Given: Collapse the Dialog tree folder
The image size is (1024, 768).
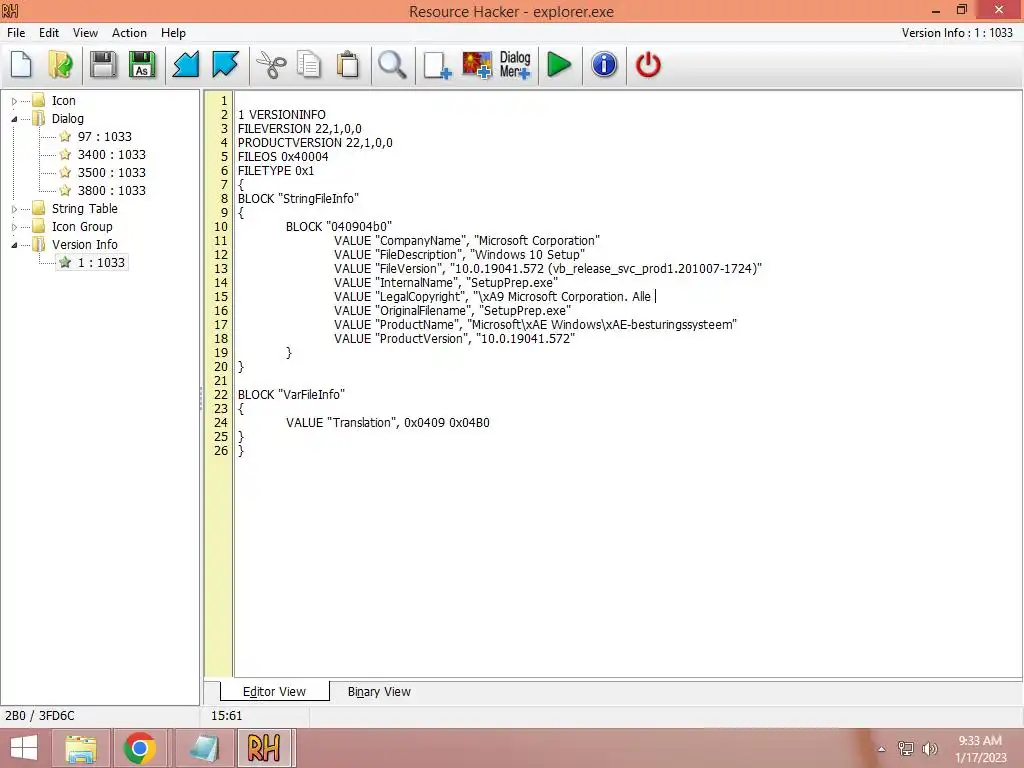Looking at the screenshot, I should [14, 119].
